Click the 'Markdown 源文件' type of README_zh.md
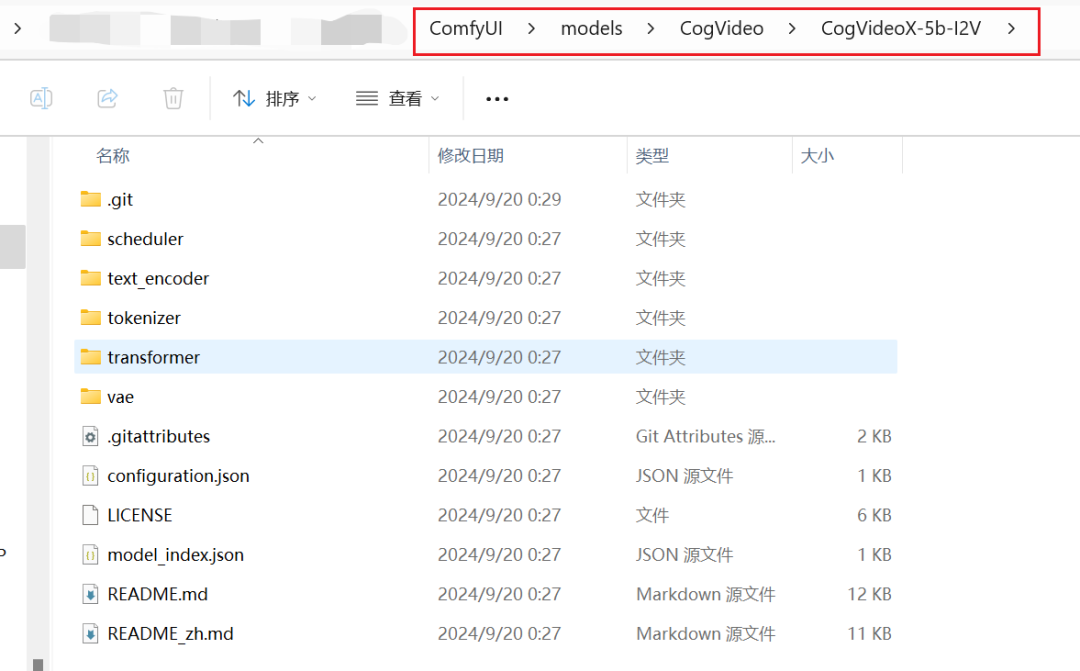This screenshot has height=671, width=1080. point(705,633)
